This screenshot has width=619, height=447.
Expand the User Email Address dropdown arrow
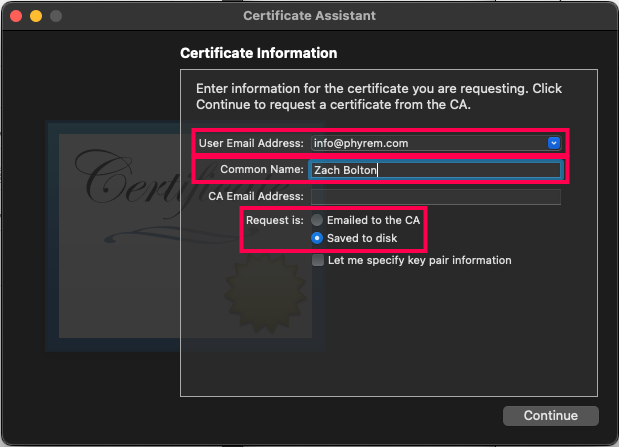coord(554,143)
